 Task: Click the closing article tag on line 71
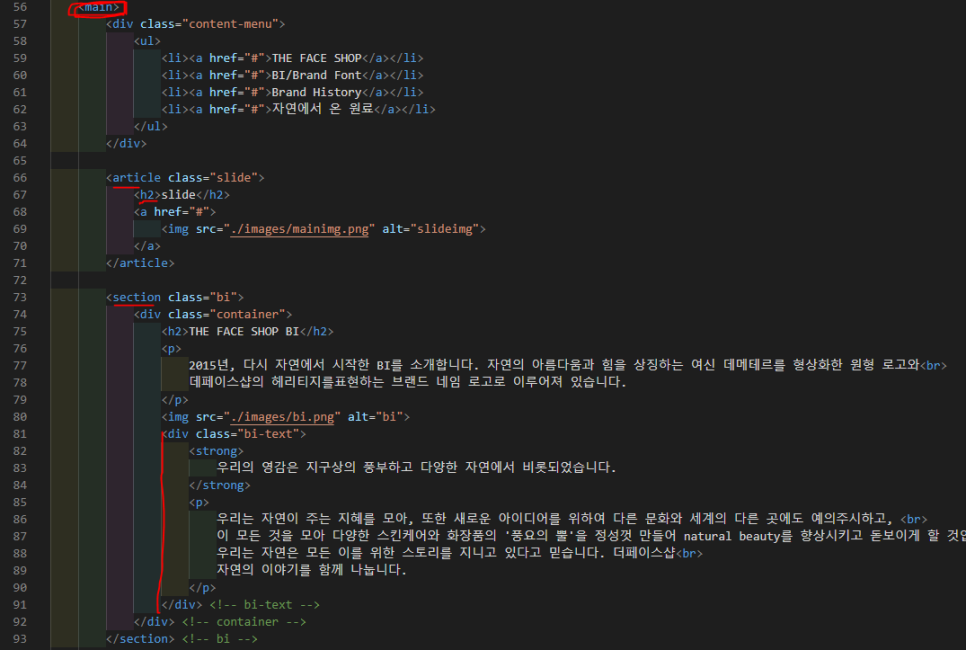(140, 263)
